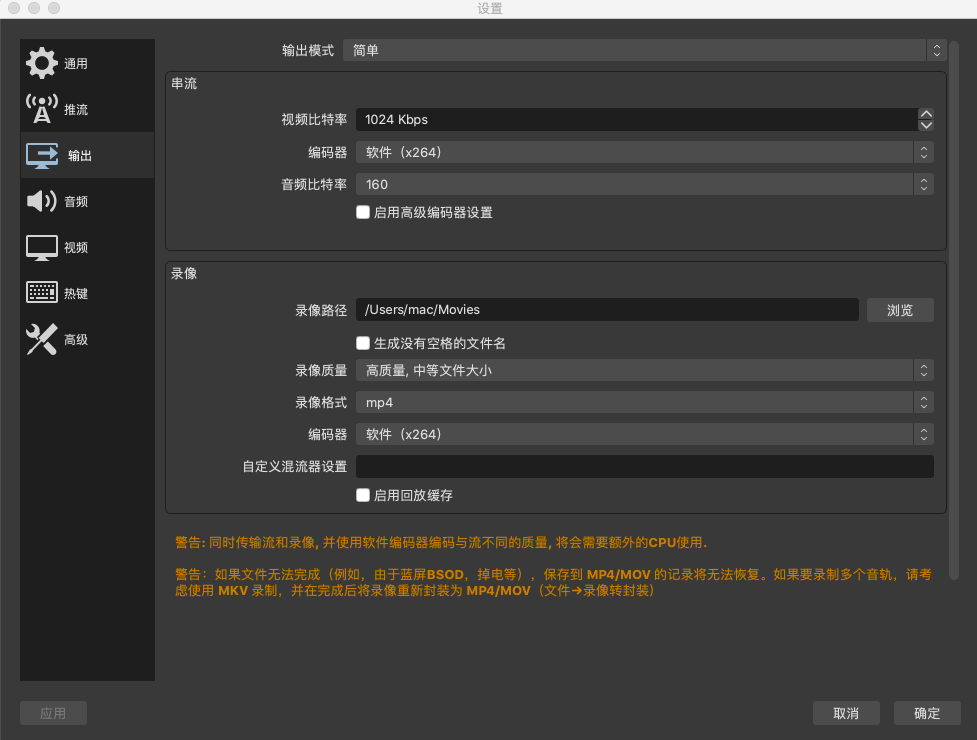Image resolution: width=977 pixels, height=740 pixels.
Task: Open Stream settings via antenna icon
Action: tap(42, 109)
